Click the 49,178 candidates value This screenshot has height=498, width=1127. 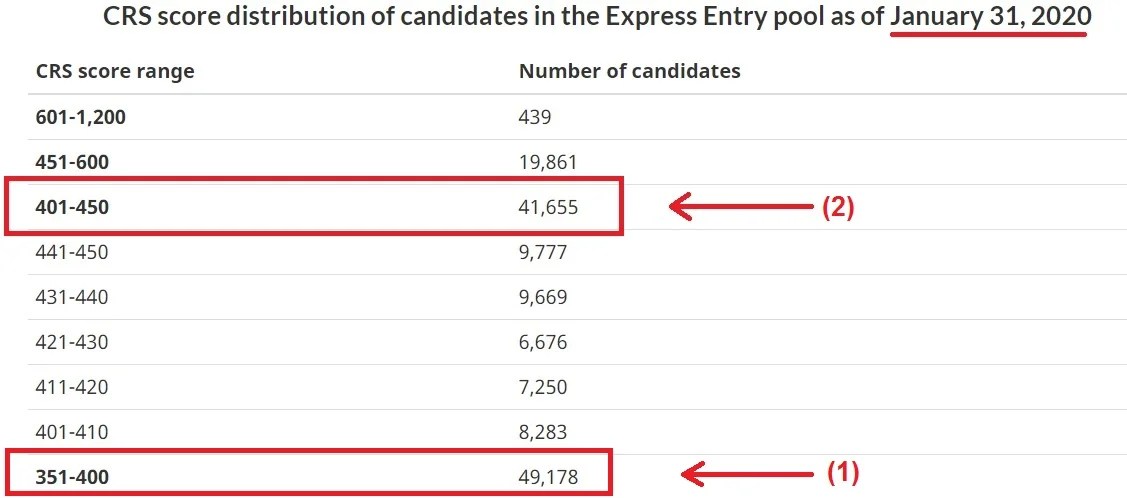pos(548,476)
